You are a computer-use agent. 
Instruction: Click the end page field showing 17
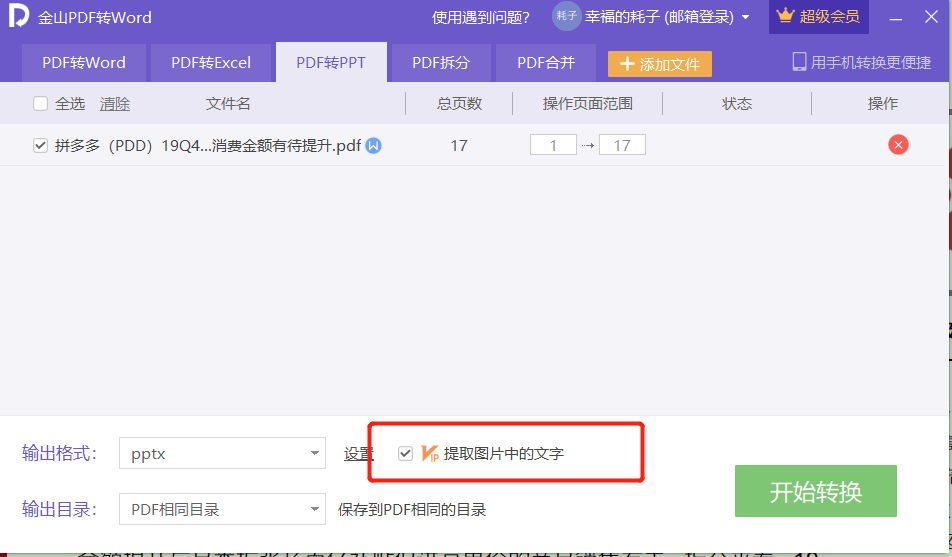[x=622, y=145]
